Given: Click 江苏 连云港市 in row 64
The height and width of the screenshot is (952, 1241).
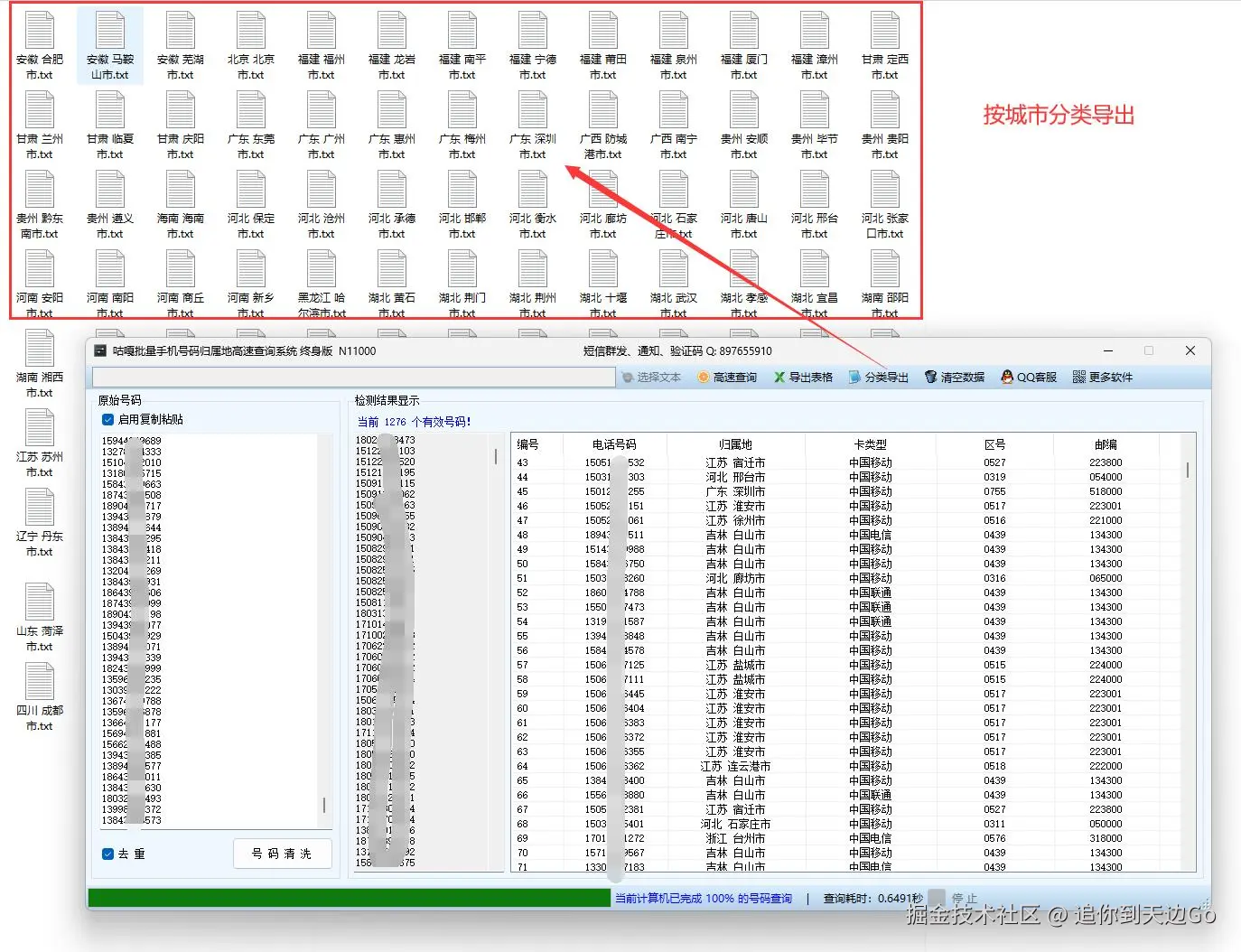Looking at the screenshot, I should coord(735,766).
